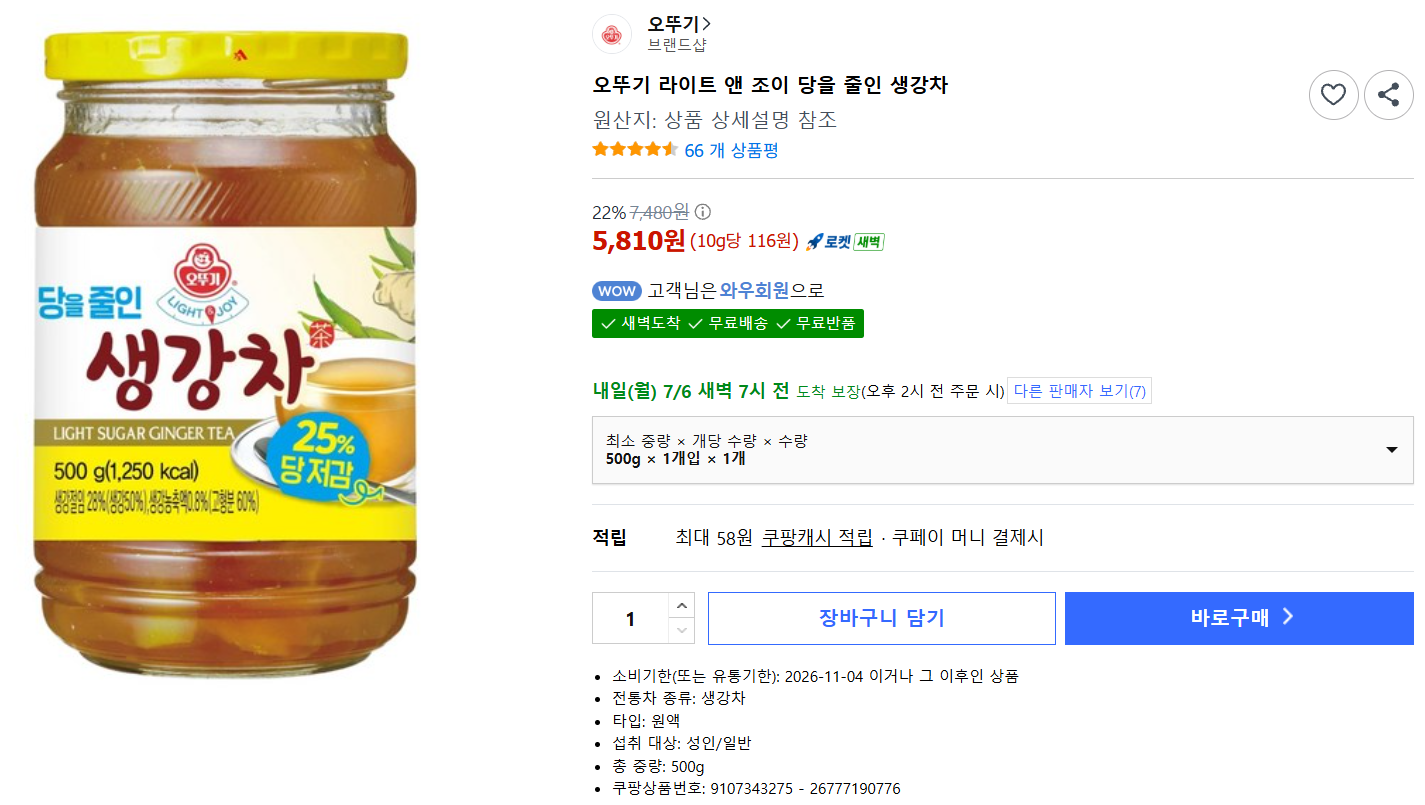View 다른 판매자 보기(7) sellers
Image resolution: width=1425 pixels, height=805 pixels.
coord(1079,391)
